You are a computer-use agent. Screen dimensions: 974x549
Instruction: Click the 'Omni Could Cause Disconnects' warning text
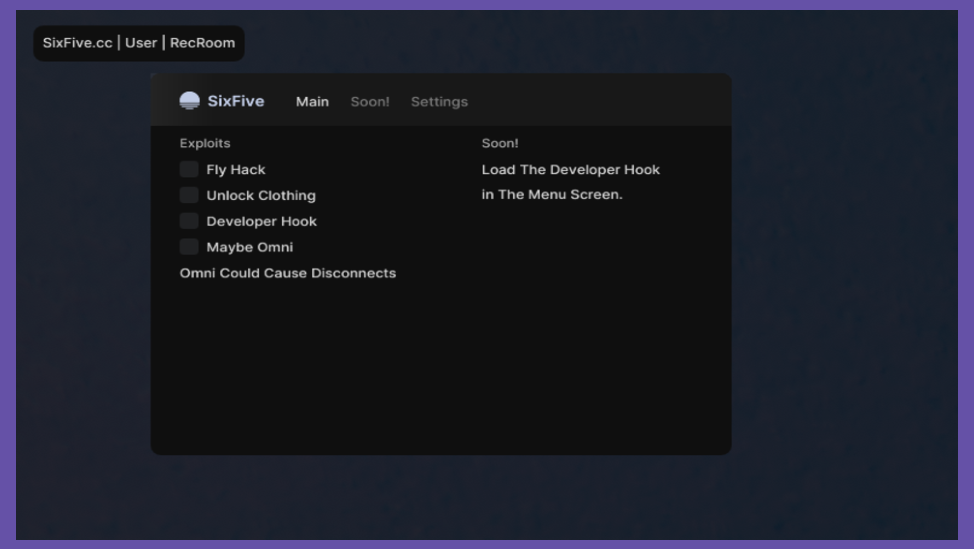(x=288, y=273)
